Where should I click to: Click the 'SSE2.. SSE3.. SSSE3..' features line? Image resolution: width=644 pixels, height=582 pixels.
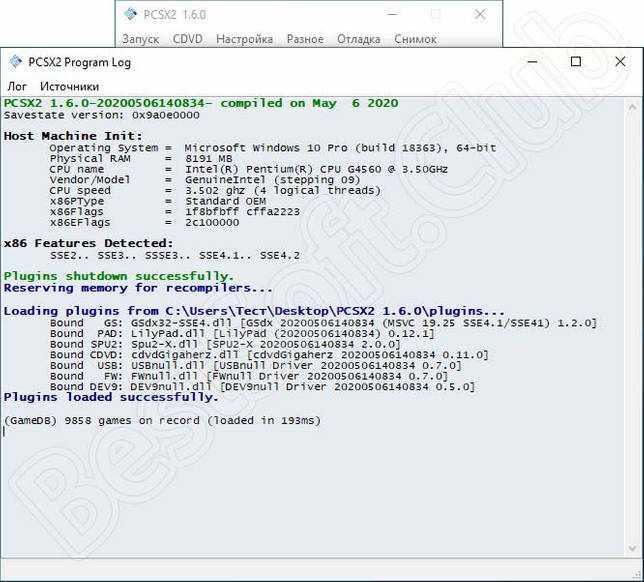175,255
